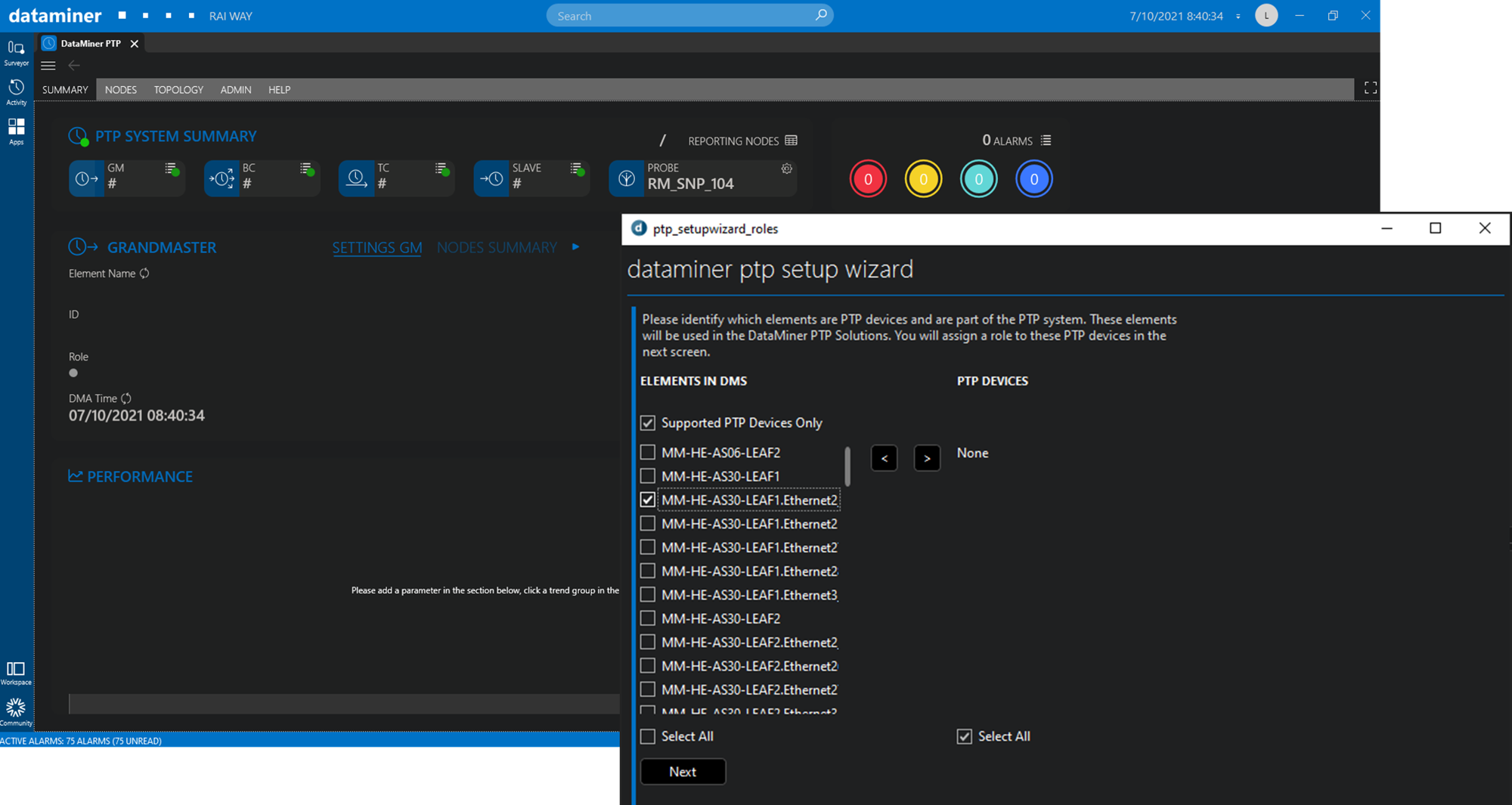Image resolution: width=1512 pixels, height=805 pixels.
Task: Expand the date-time dropdown arrow in title bar
Action: point(1238,16)
